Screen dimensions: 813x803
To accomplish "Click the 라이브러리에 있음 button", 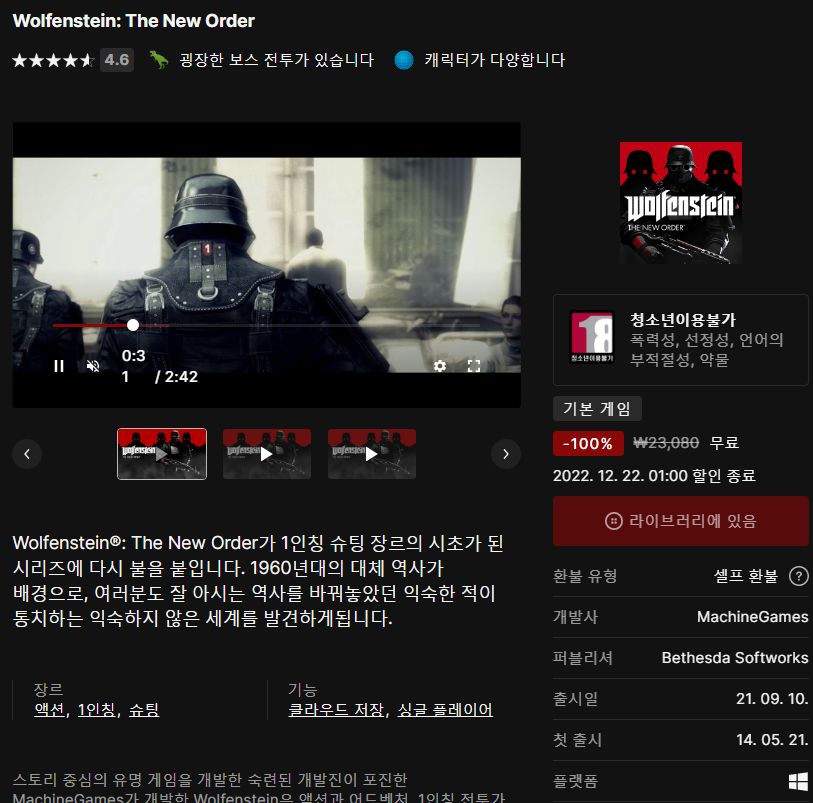I will 681,520.
